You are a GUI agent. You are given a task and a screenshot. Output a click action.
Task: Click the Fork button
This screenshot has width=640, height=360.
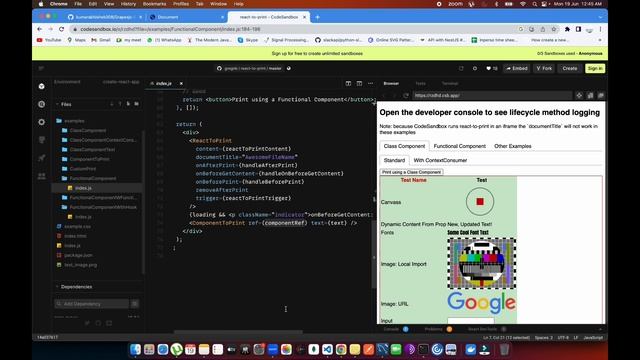544,69
